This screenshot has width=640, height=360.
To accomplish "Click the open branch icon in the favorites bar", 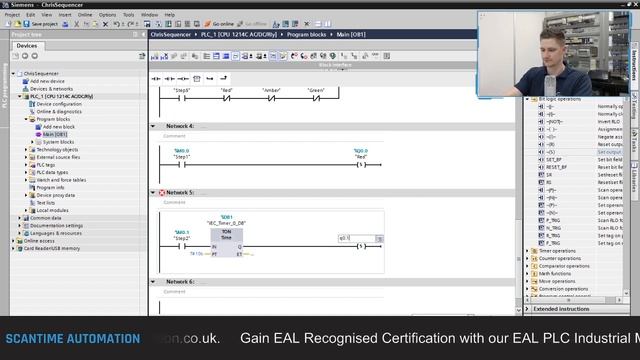I will coord(210,79).
